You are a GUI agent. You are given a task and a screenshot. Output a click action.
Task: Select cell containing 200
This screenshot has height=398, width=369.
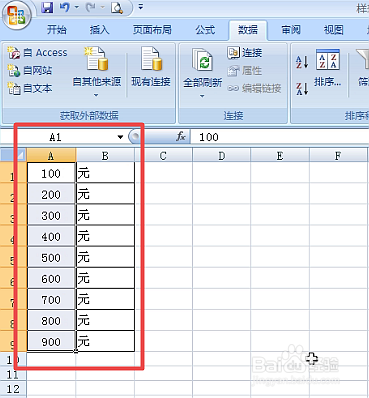pyautogui.click(x=51, y=193)
